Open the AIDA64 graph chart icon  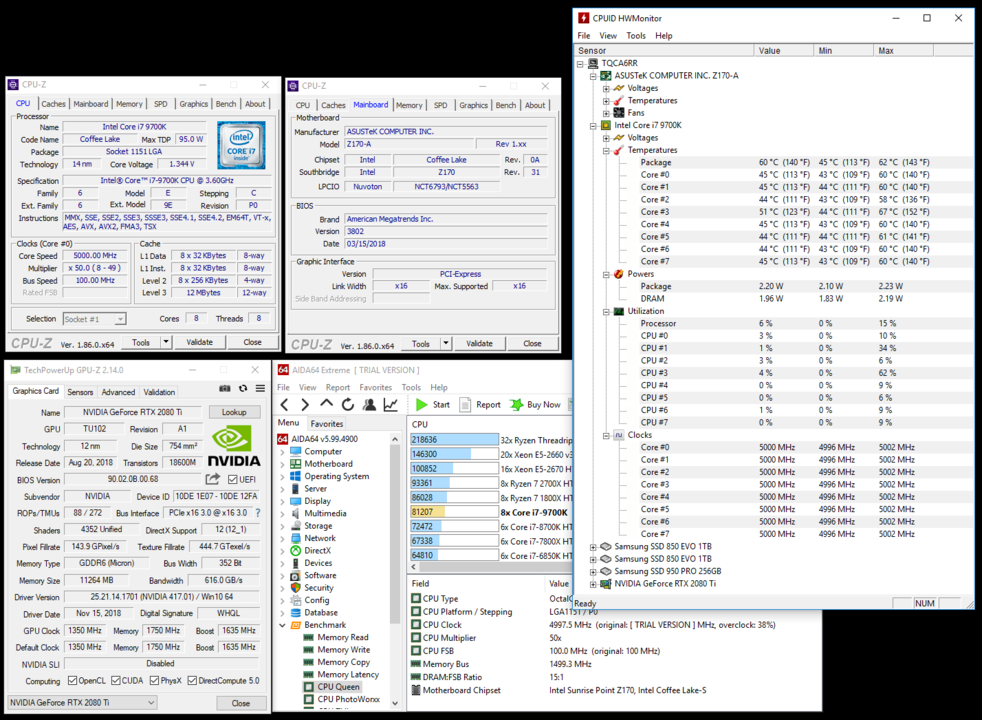[x=391, y=404]
